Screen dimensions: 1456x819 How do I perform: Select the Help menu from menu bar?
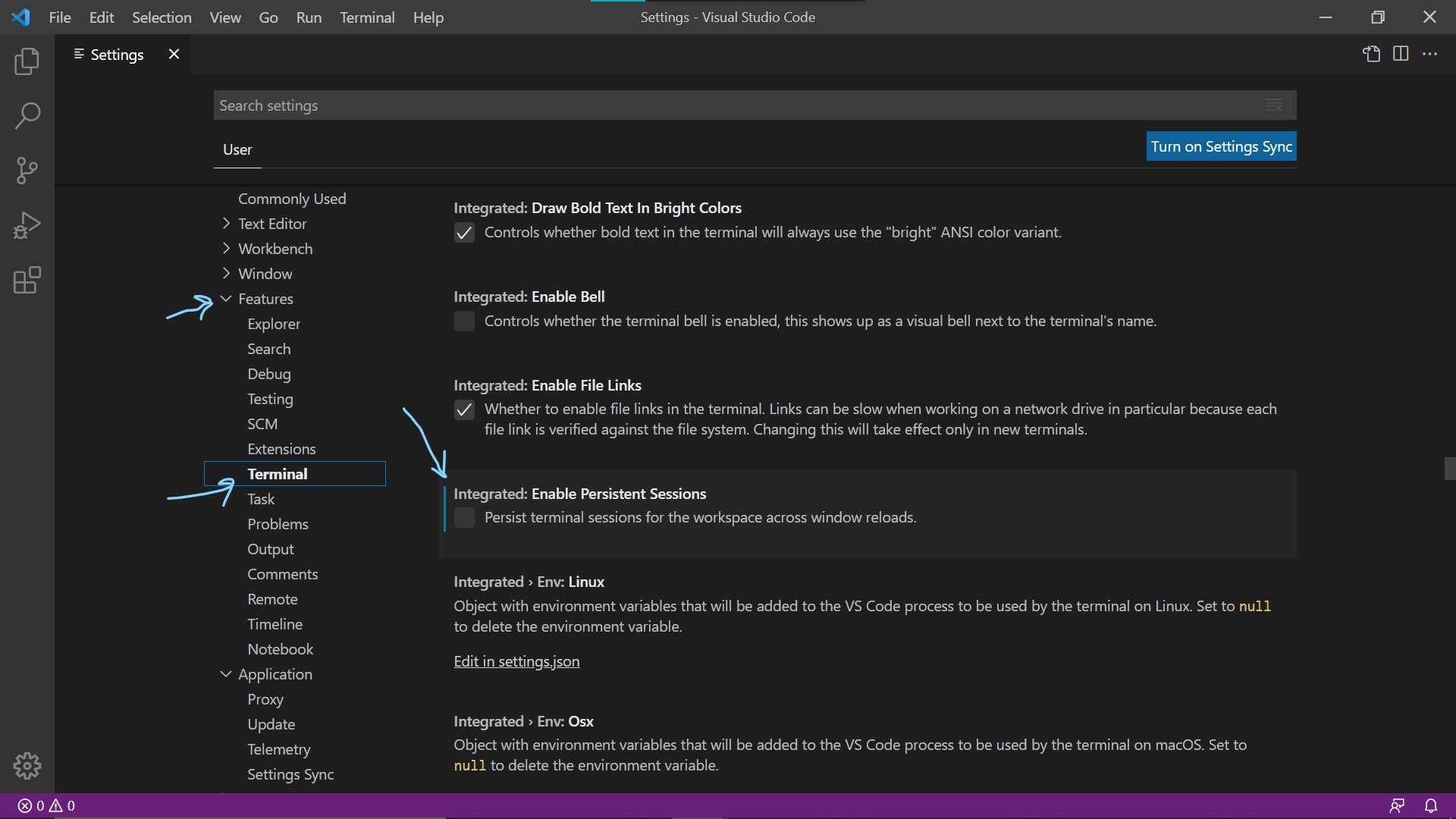click(428, 17)
